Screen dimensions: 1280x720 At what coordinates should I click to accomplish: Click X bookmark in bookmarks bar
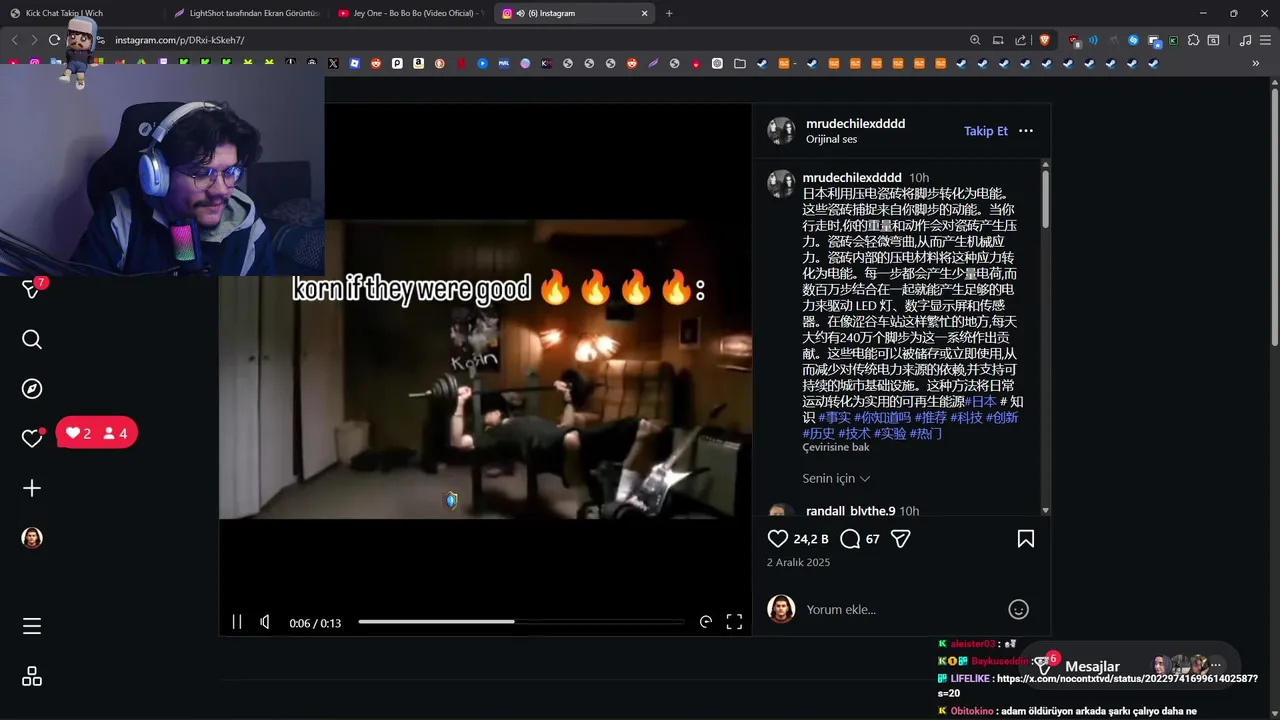333,63
